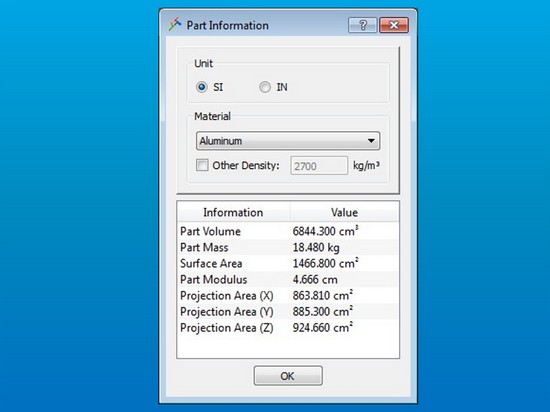Screen dimensions: 550x412
Task: Click the value 18.480 kg
Action: point(316,248)
